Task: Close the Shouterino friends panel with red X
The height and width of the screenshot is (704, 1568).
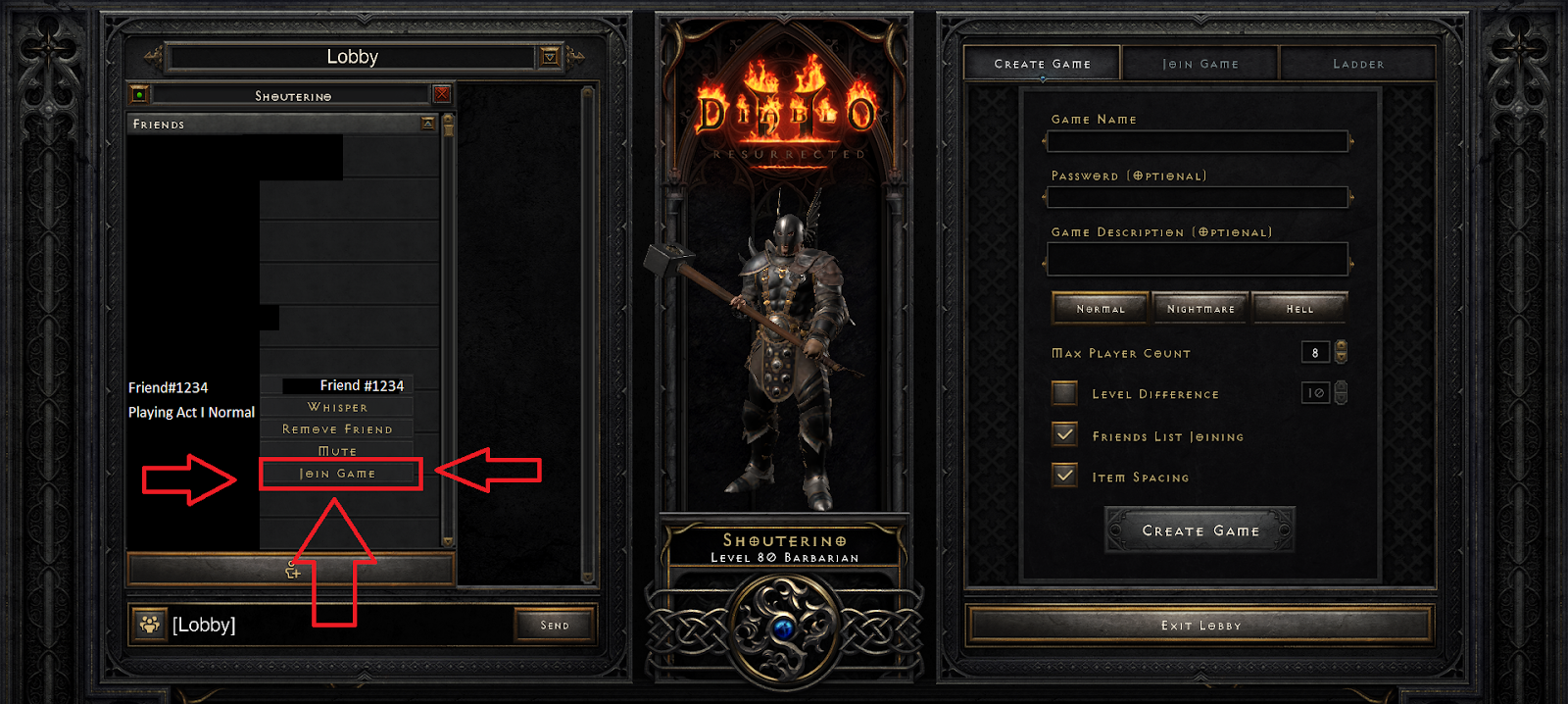Action: pos(442,94)
